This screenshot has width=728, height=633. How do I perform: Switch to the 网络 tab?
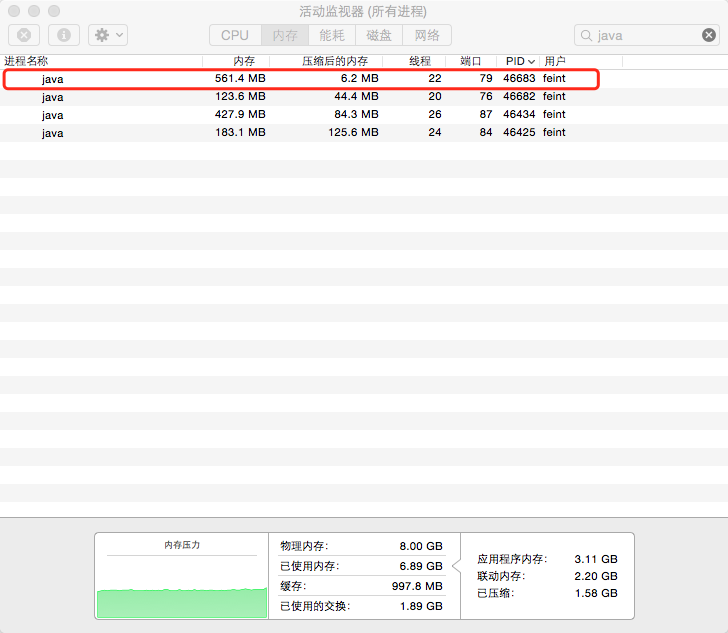click(x=427, y=35)
